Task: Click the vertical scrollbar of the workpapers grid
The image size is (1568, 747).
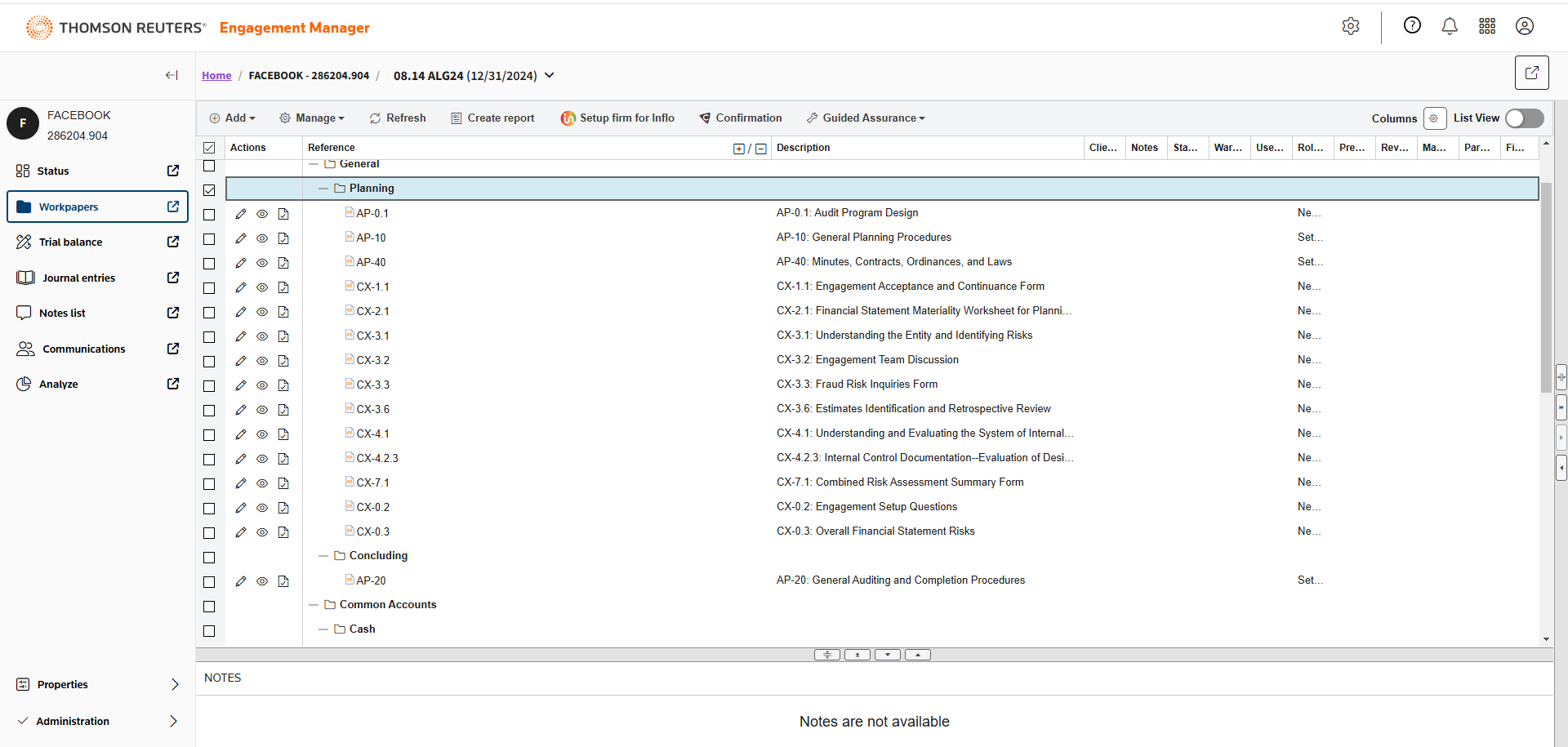Action: coord(1546,286)
